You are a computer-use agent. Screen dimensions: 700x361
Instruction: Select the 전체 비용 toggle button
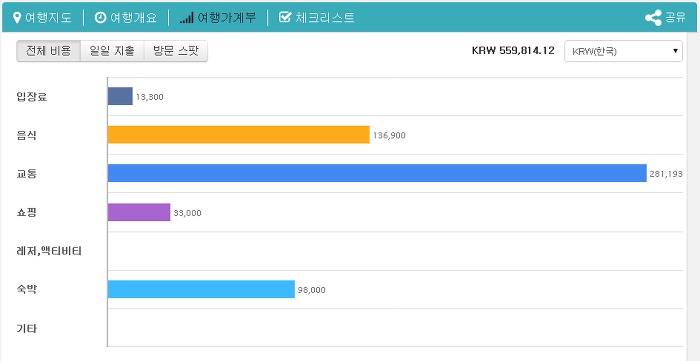coord(49,51)
